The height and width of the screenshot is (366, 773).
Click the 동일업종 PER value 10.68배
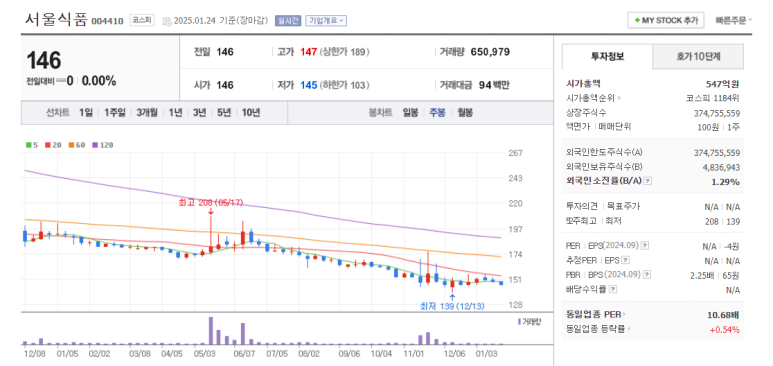[x=724, y=315]
